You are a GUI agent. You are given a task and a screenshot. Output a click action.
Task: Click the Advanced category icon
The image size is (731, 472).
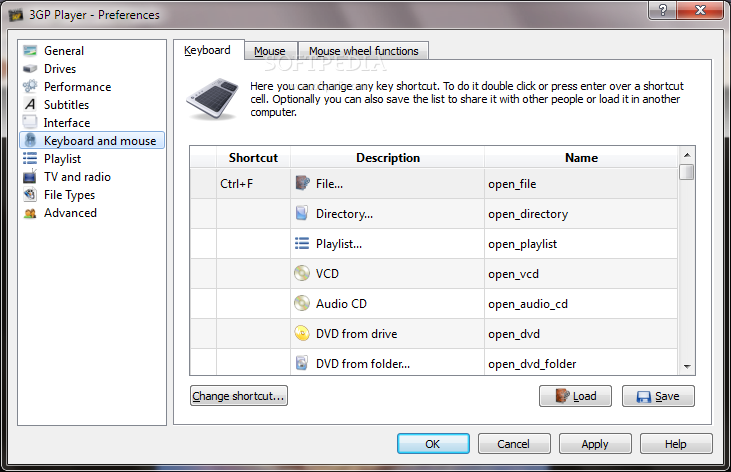click(x=30, y=213)
